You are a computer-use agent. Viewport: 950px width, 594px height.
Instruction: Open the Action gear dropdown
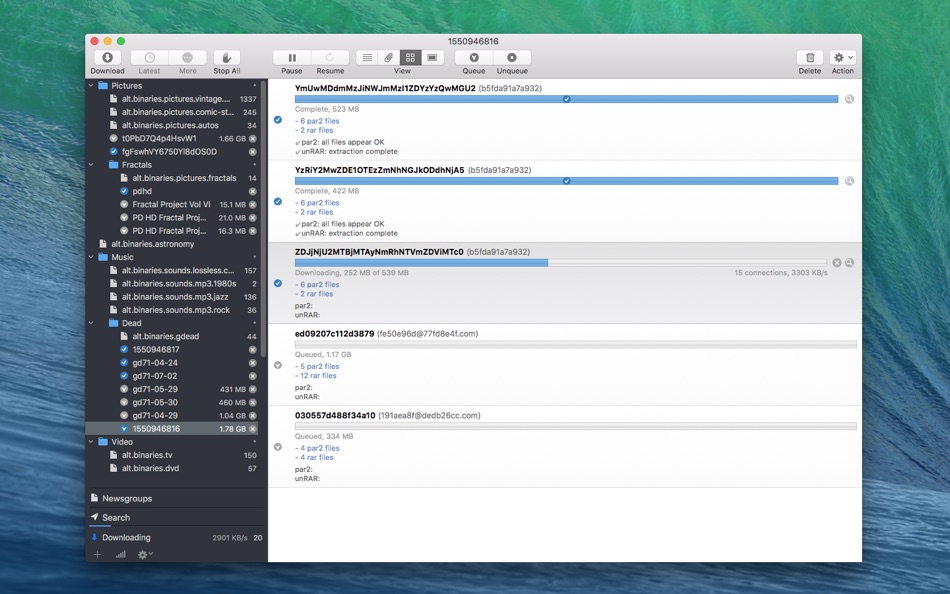(x=843, y=58)
